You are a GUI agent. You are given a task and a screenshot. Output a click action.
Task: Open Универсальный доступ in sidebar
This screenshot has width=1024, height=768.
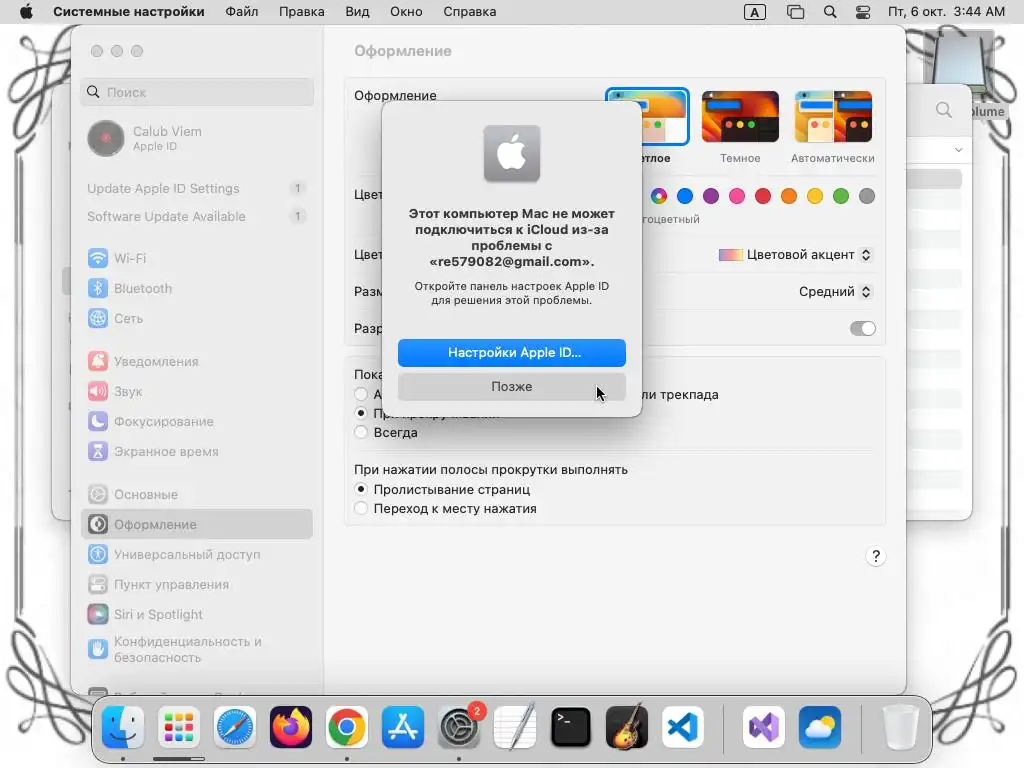(x=197, y=554)
